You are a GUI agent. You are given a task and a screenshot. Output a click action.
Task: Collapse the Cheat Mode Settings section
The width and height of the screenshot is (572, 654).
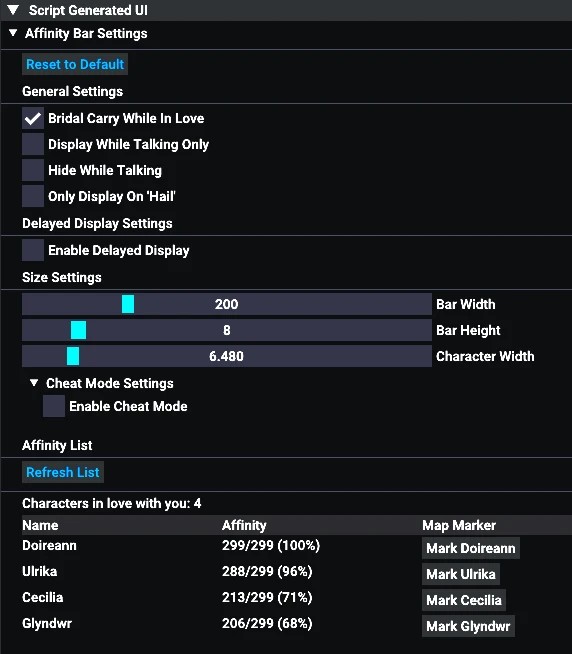click(34, 383)
